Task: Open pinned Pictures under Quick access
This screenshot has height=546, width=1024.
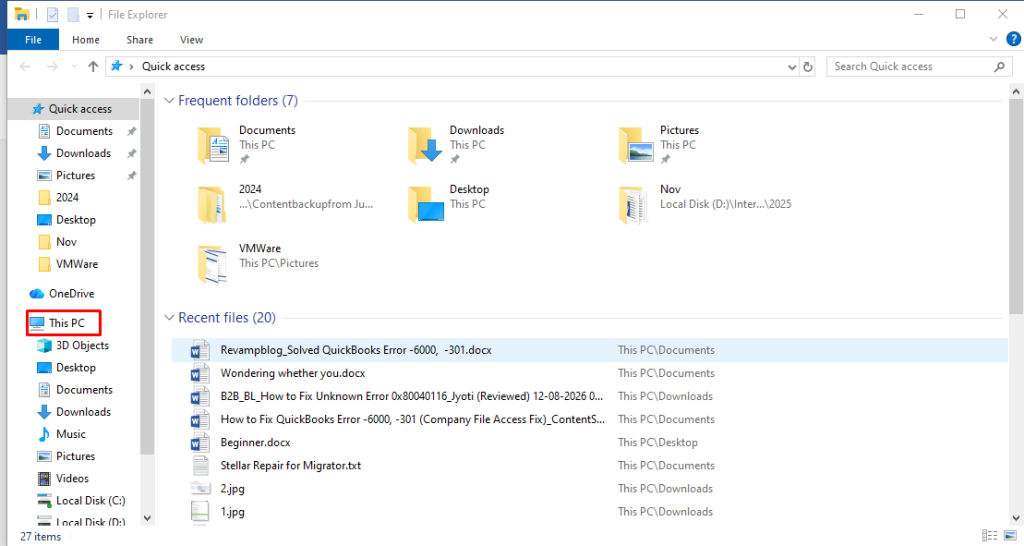Action: (75, 176)
